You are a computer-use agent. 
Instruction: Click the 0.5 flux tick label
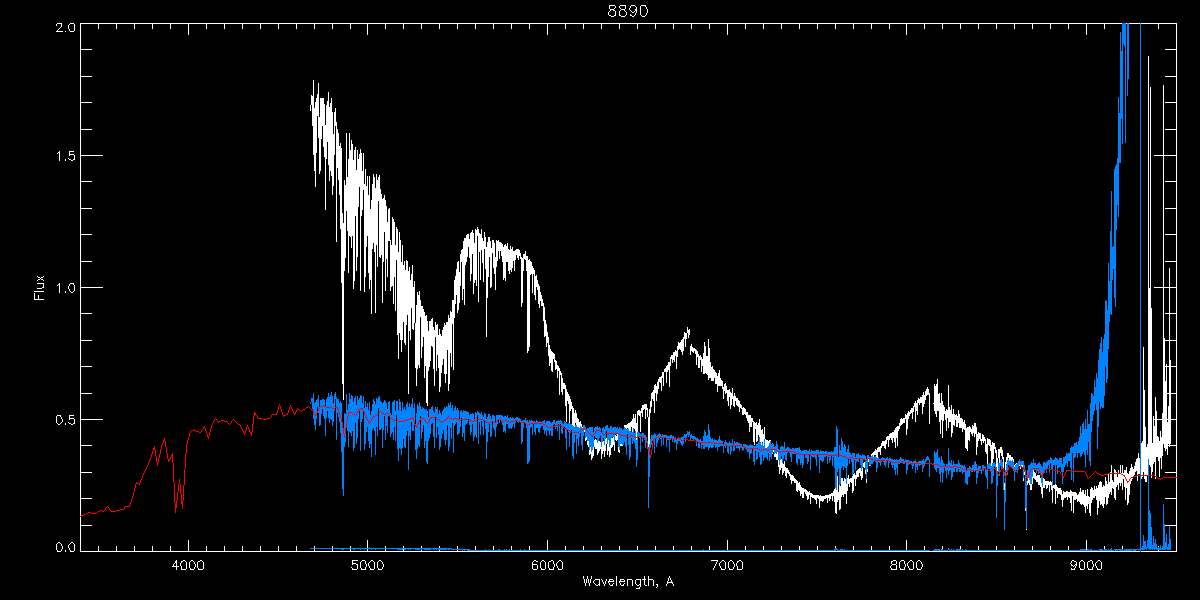click(x=62, y=419)
